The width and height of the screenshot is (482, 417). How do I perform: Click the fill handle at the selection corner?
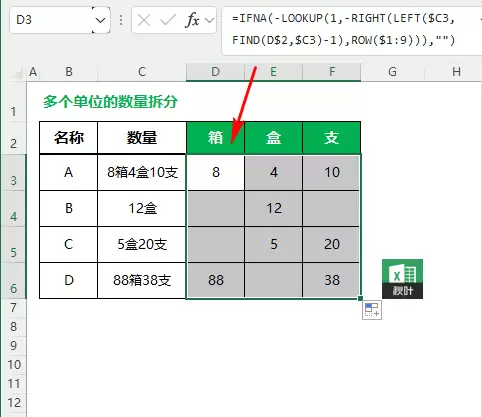click(x=360, y=298)
